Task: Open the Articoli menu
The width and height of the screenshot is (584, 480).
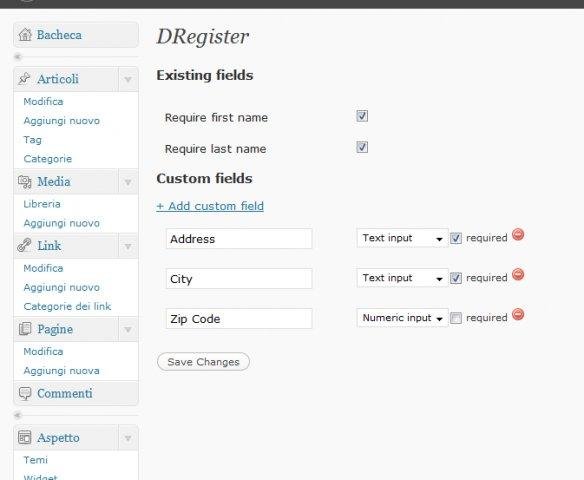Action: point(58,79)
